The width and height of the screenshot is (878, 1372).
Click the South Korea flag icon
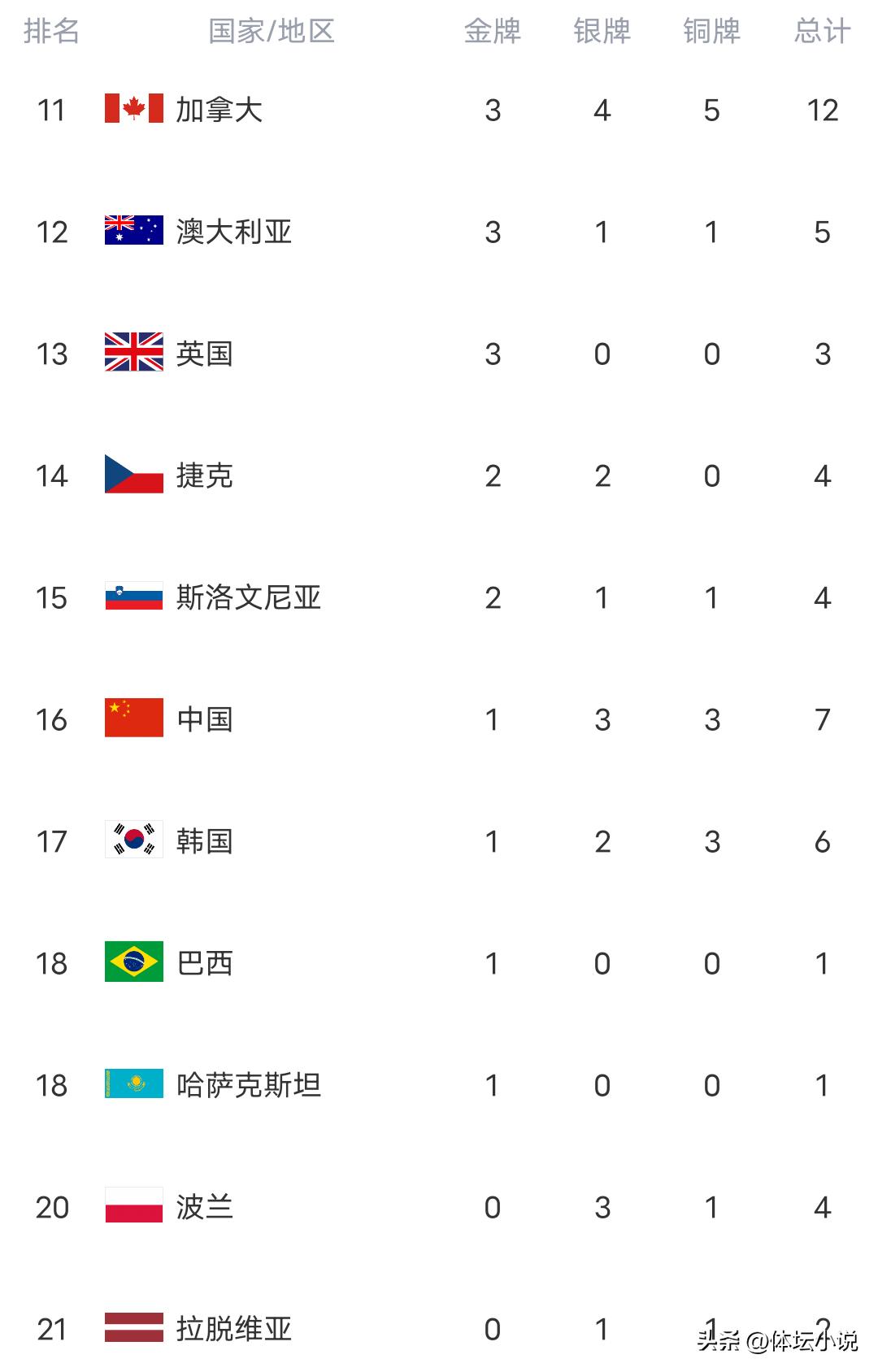coord(134,840)
